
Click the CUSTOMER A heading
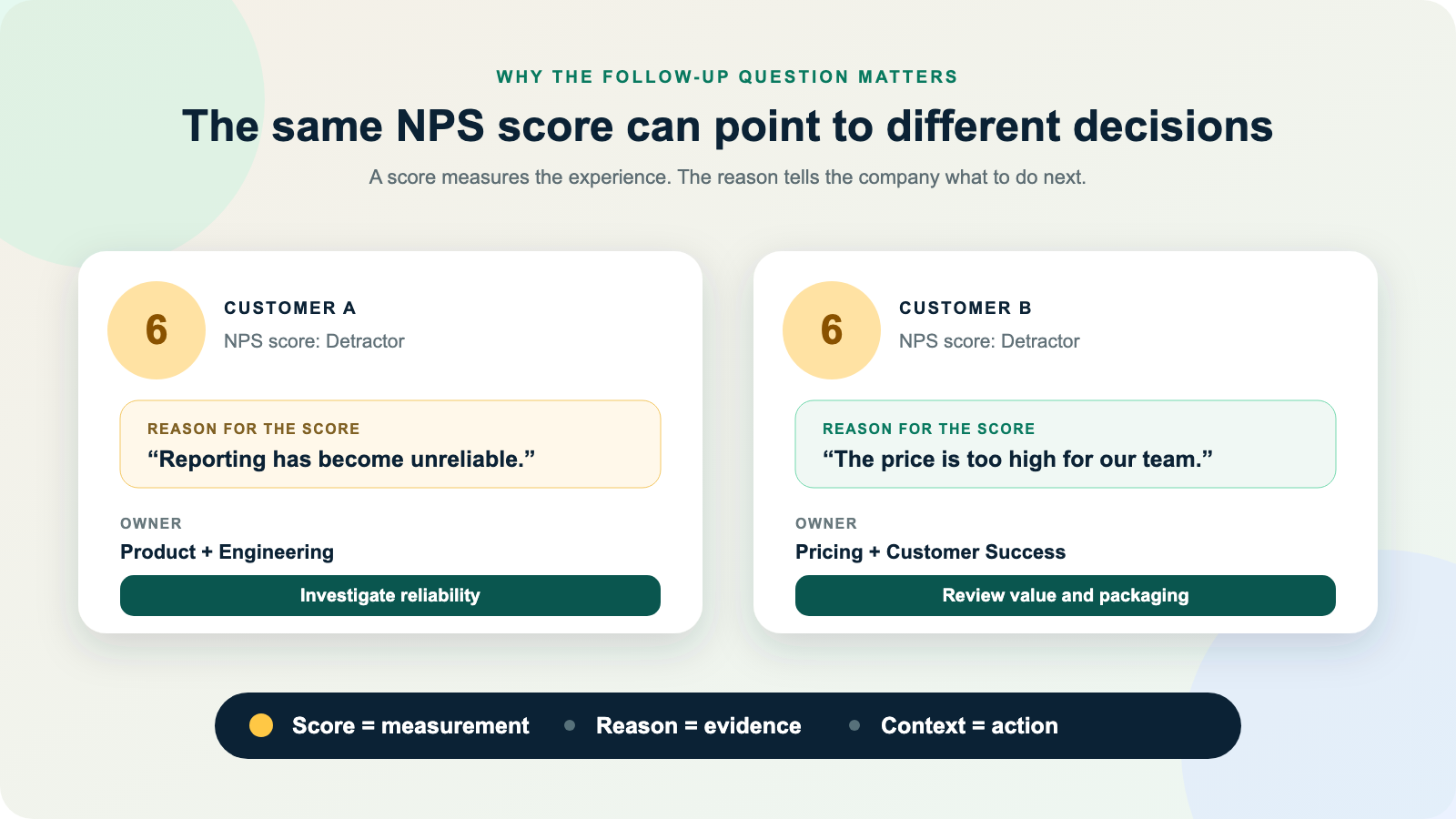pos(290,308)
